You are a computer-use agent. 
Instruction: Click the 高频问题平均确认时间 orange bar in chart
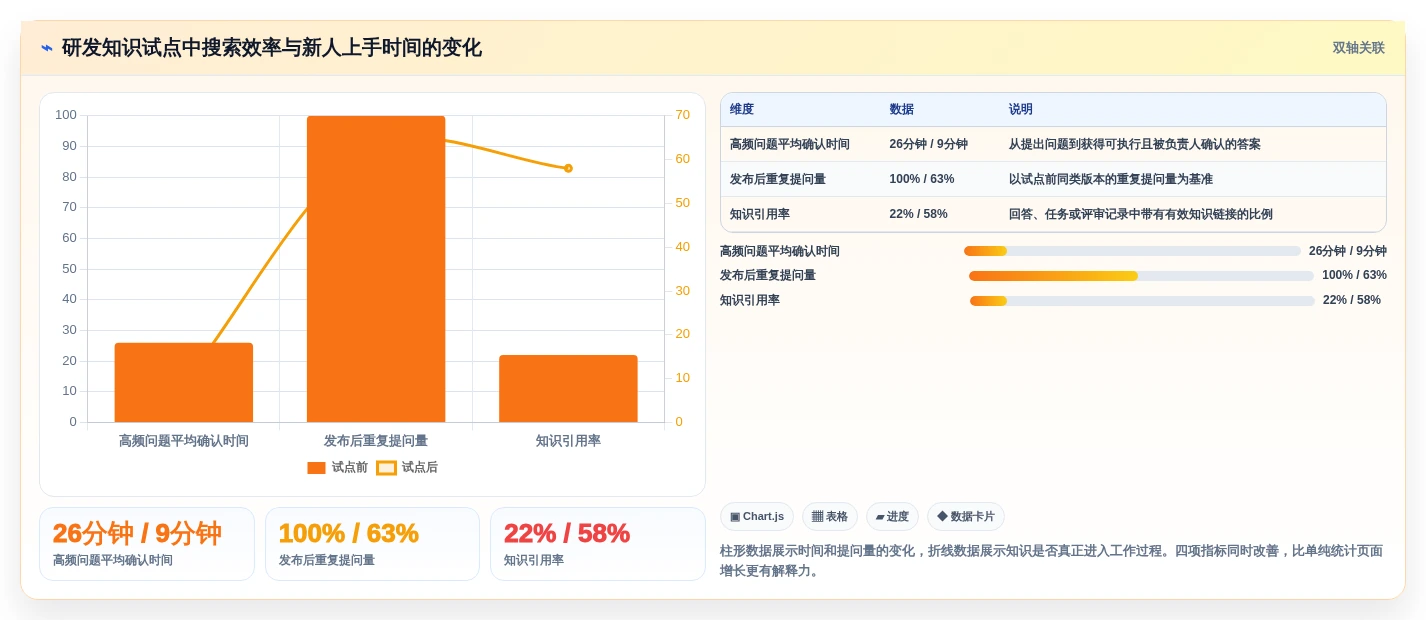pos(184,382)
